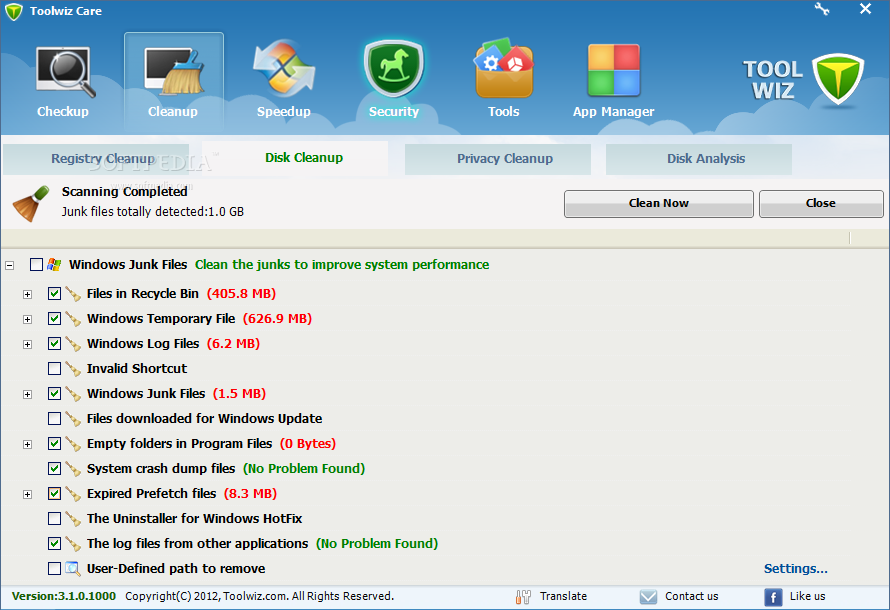Toggle the Windows Junk Files parent checkbox
Screen dimensions: 890x610
point(36,264)
